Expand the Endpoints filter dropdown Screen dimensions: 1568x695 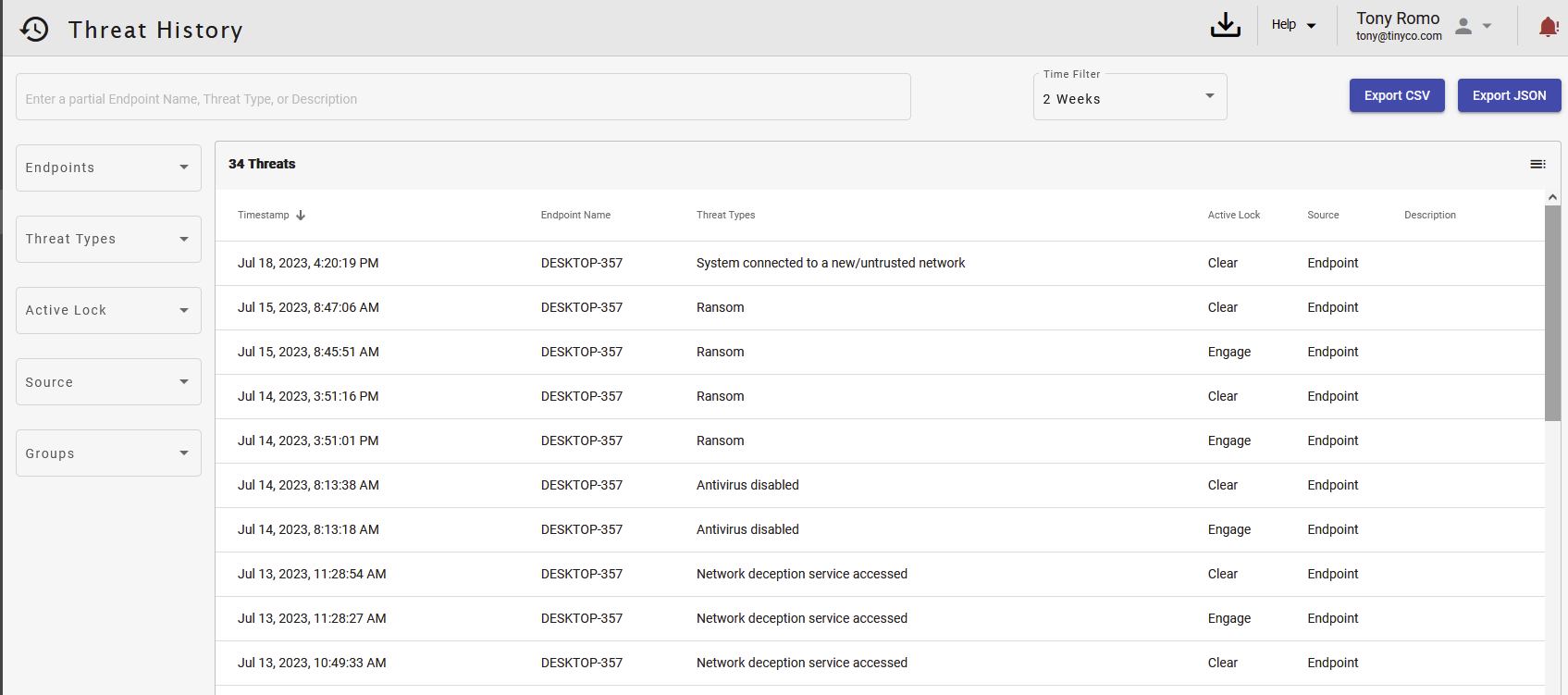tap(108, 168)
